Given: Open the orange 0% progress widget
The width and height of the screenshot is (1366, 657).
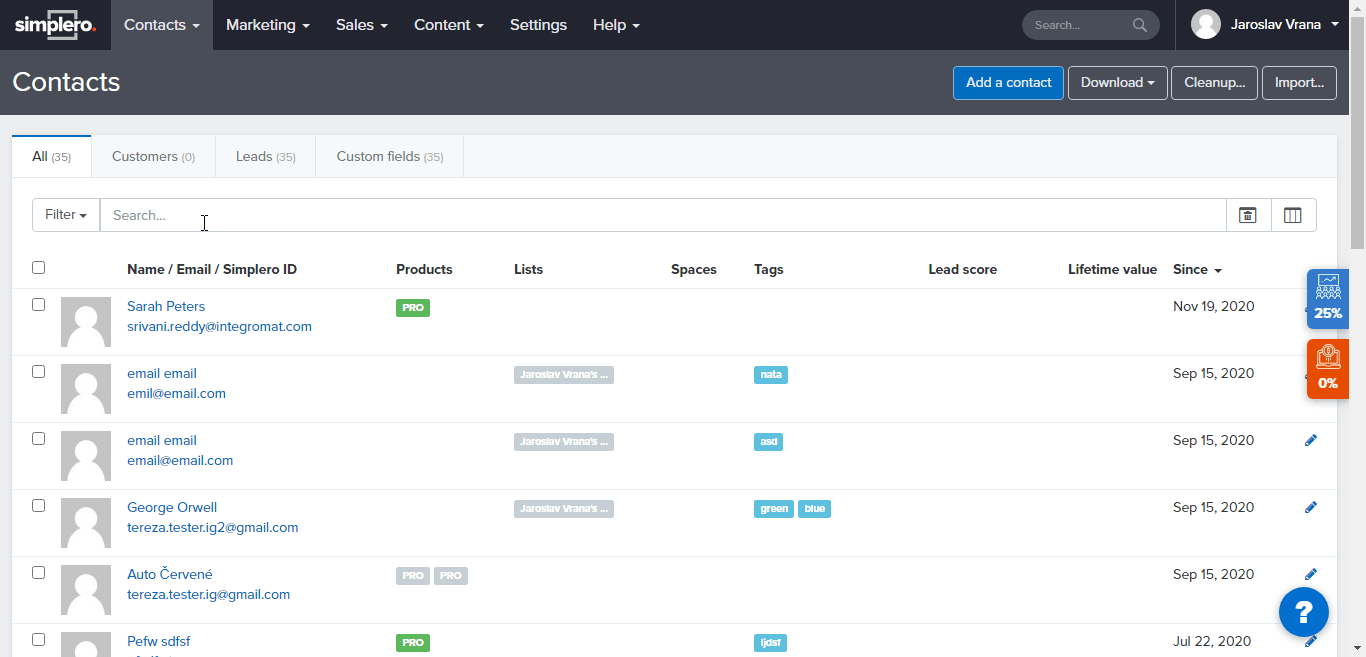Looking at the screenshot, I should [x=1328, y=369].
